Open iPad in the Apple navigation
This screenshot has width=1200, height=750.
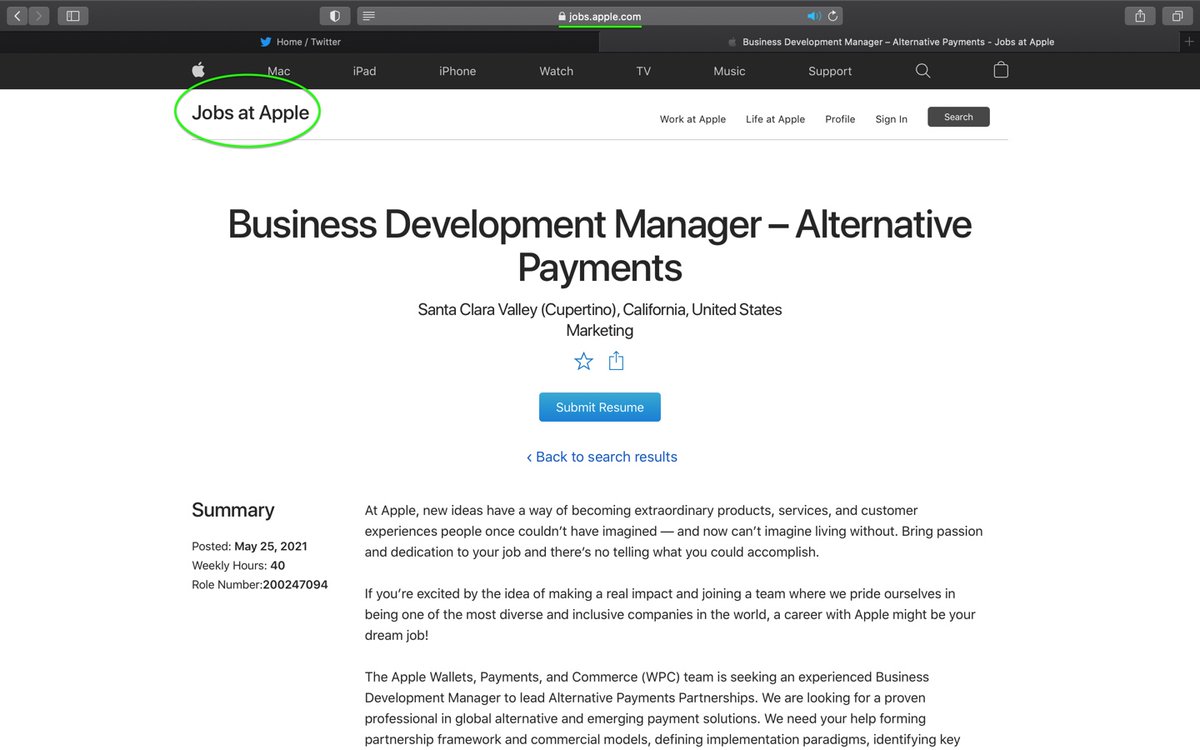click(x=364, y=71)
